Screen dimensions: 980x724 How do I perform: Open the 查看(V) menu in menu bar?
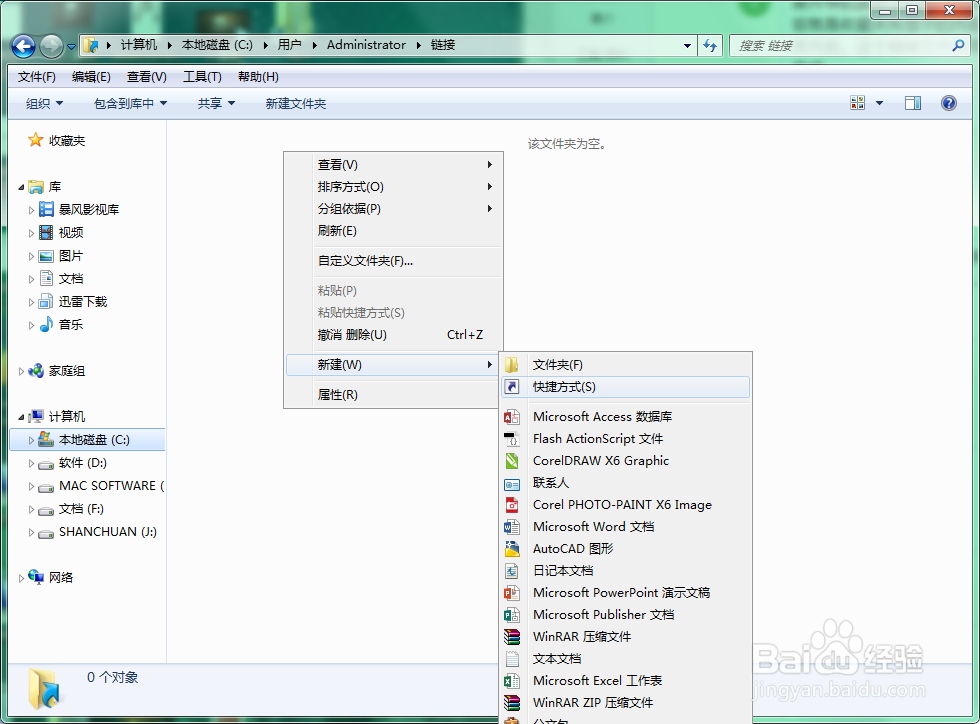click(147, 77)
